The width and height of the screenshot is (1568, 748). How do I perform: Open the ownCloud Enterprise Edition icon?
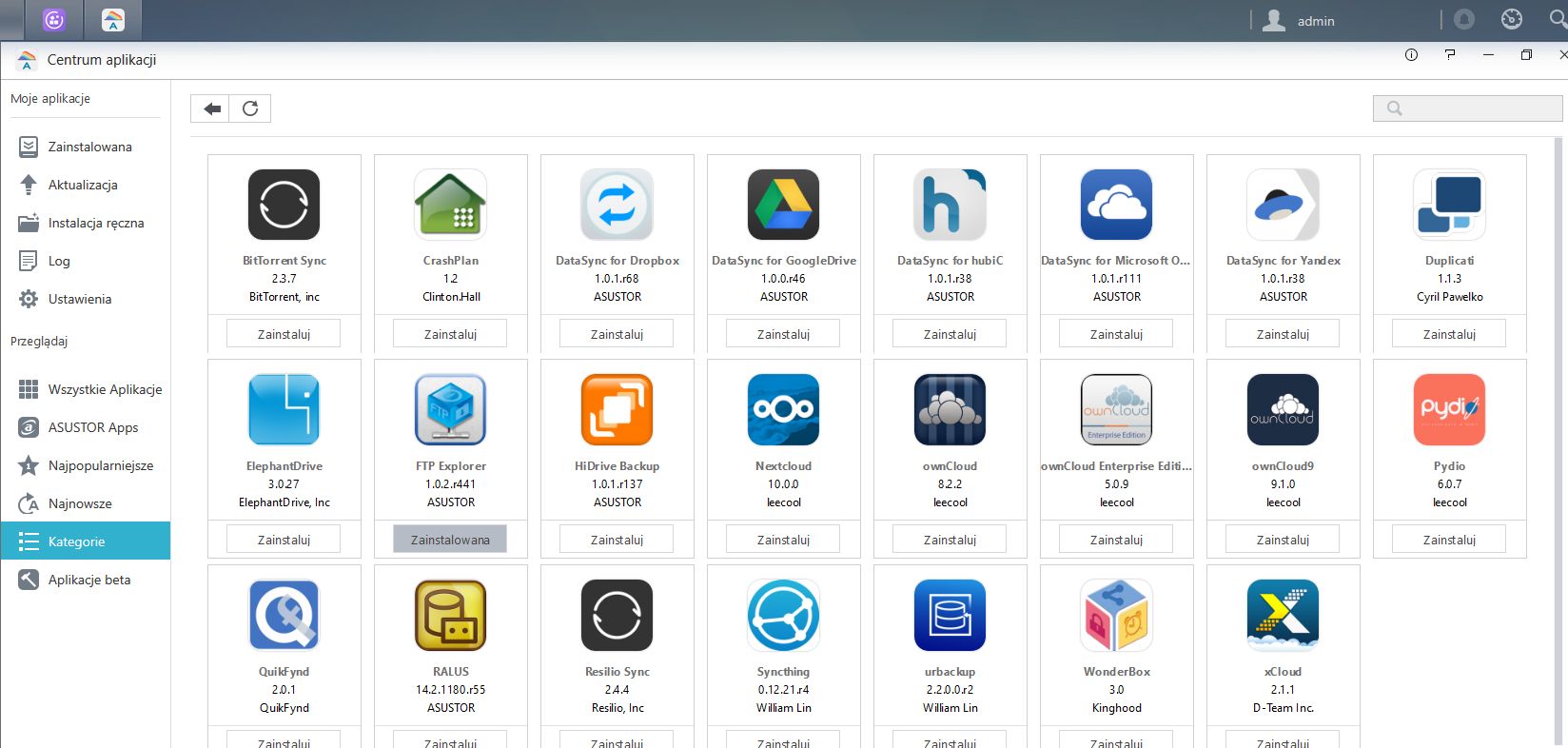[x=1116, y=410]
